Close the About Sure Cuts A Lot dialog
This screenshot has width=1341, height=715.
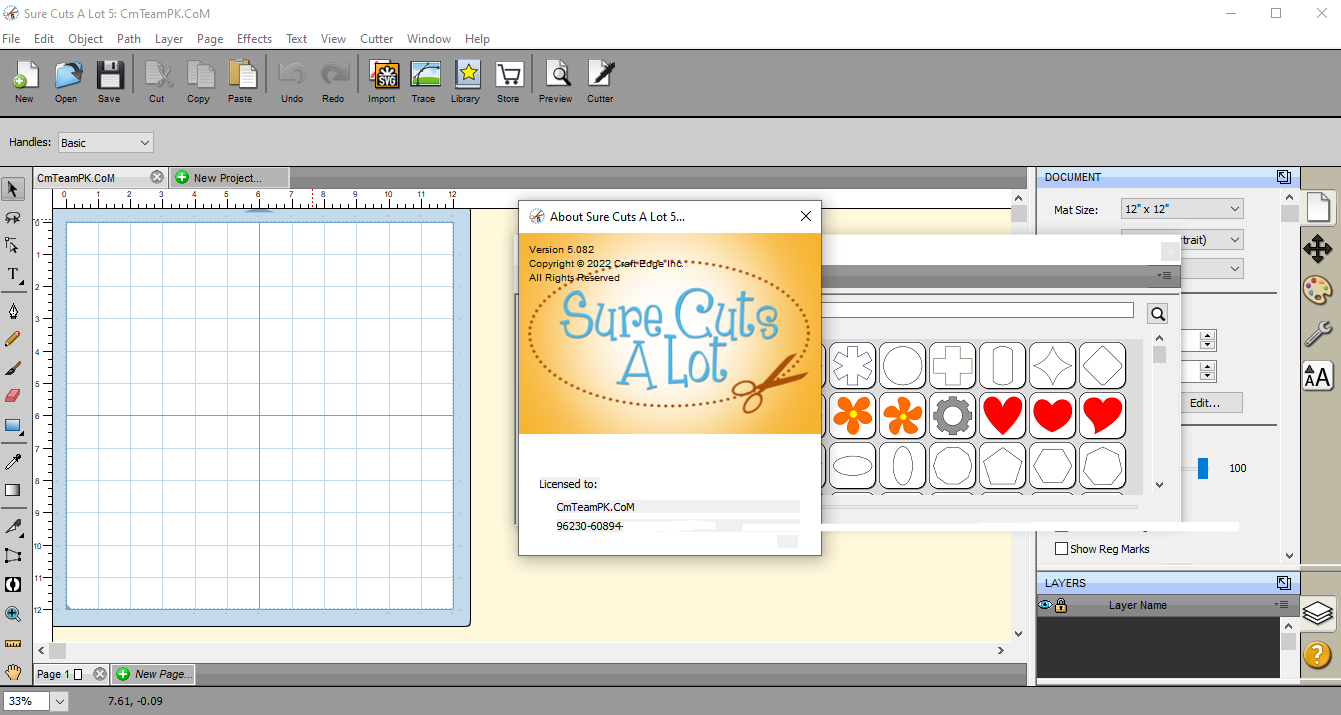click(x=806, y=216)
